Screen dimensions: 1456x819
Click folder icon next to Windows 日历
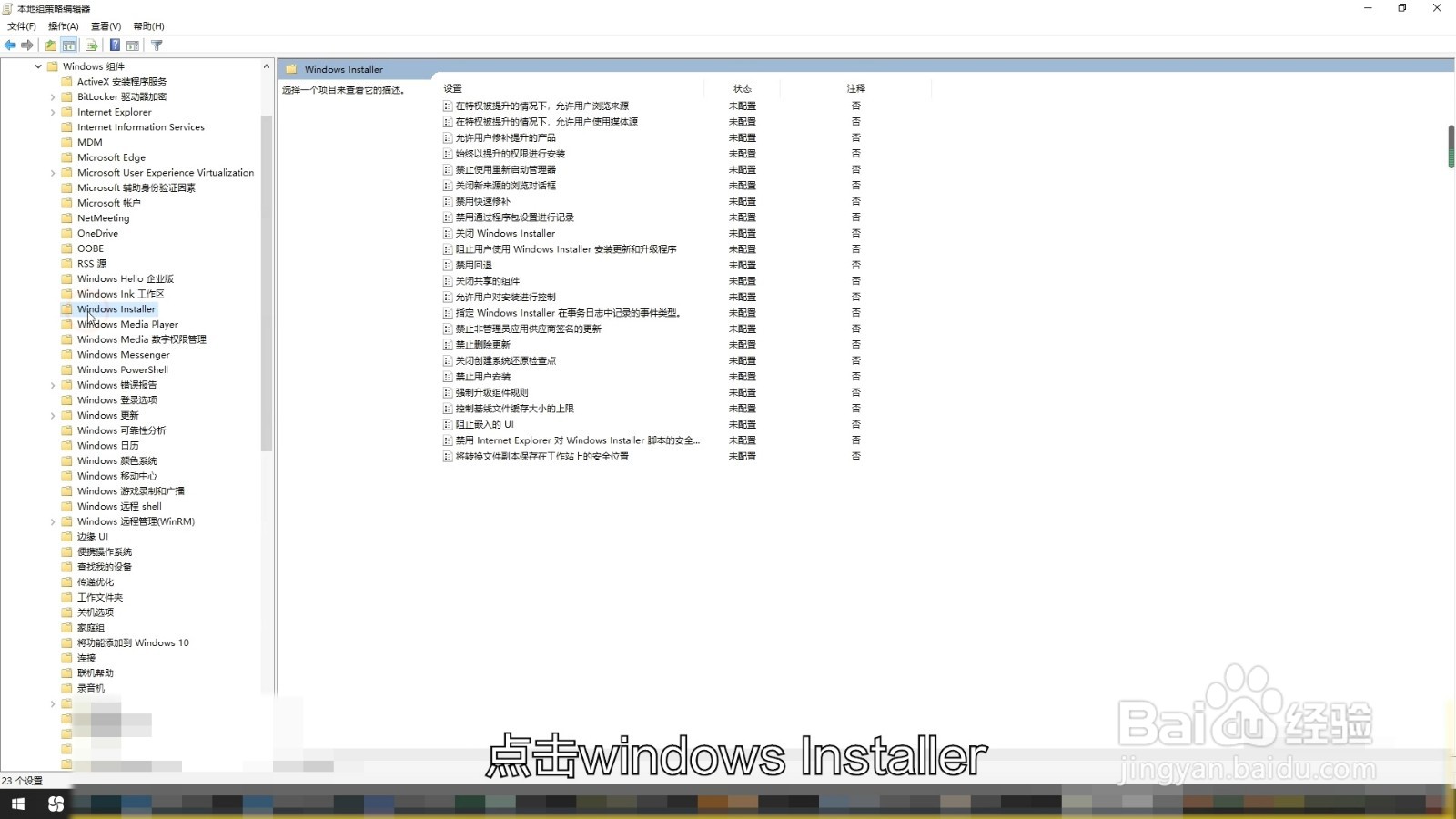66,446
